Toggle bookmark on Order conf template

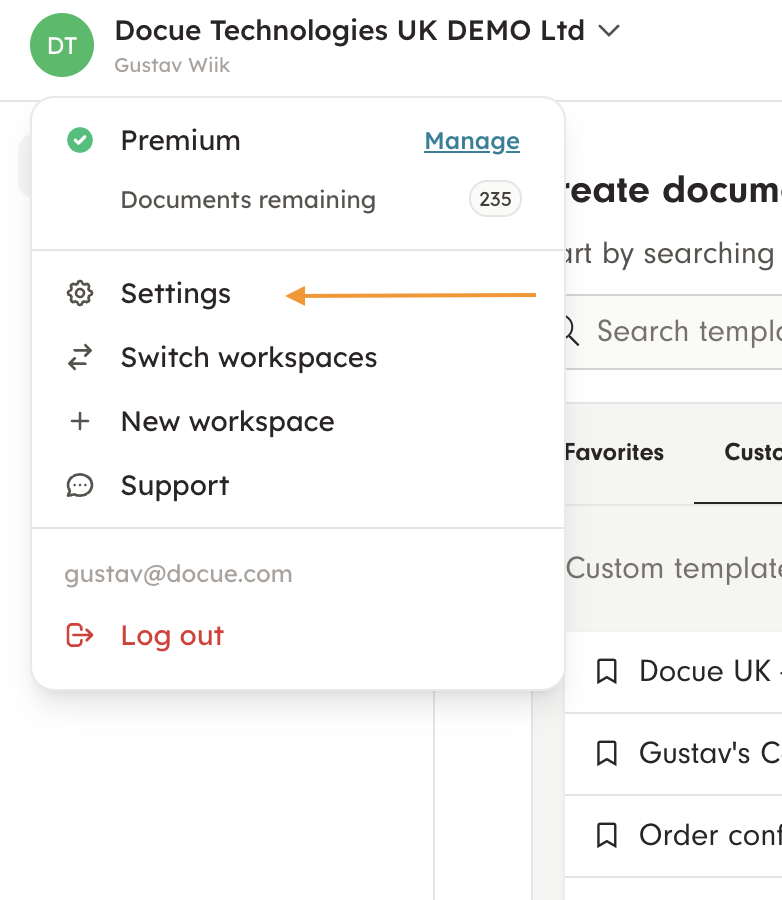coord(606,835)
